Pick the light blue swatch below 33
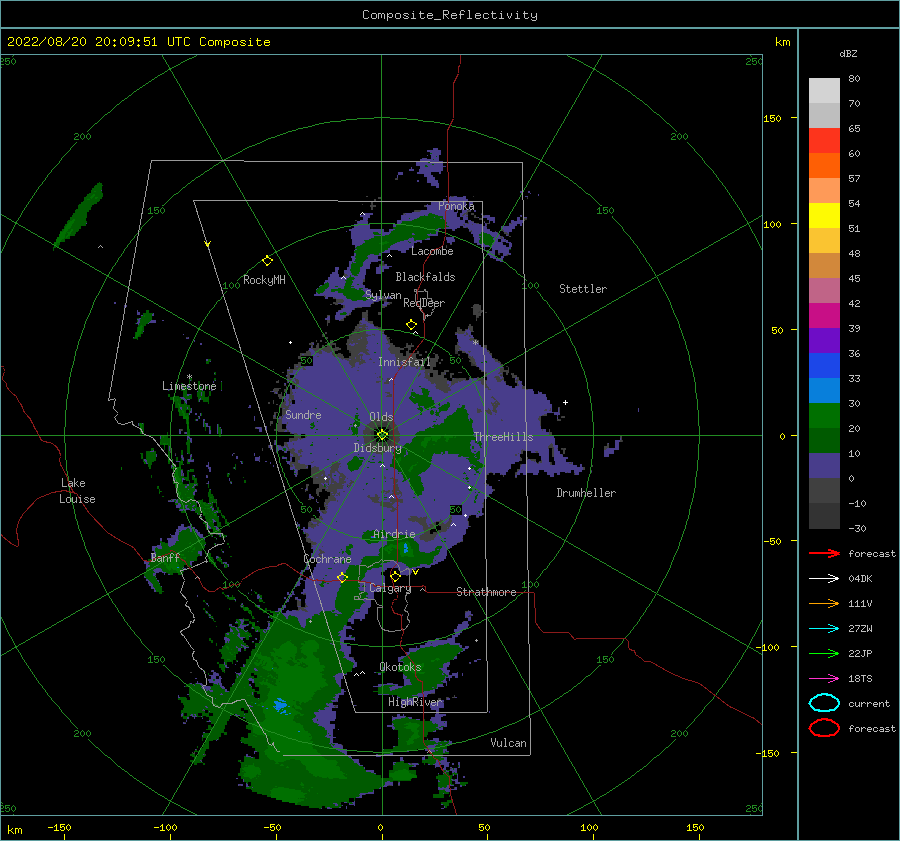 pyautogui.click(x=824, y=391)
